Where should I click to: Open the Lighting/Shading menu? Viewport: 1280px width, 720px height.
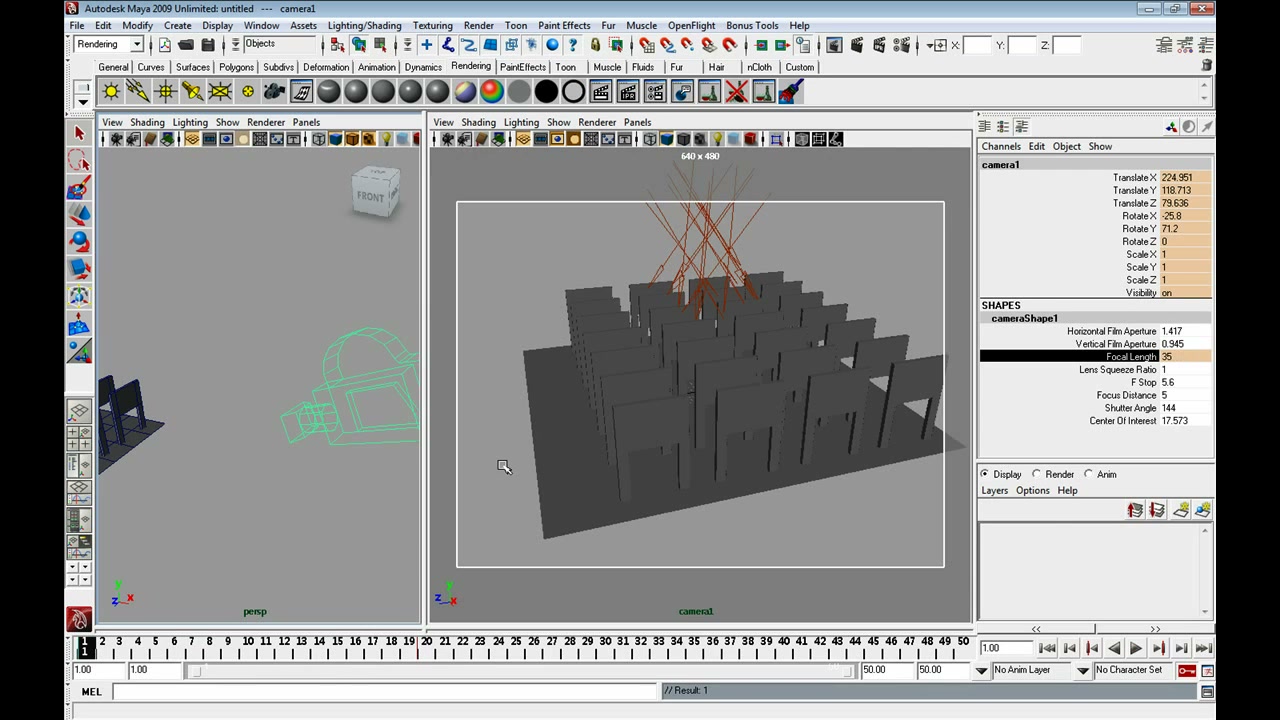click(x=364, y=25)
